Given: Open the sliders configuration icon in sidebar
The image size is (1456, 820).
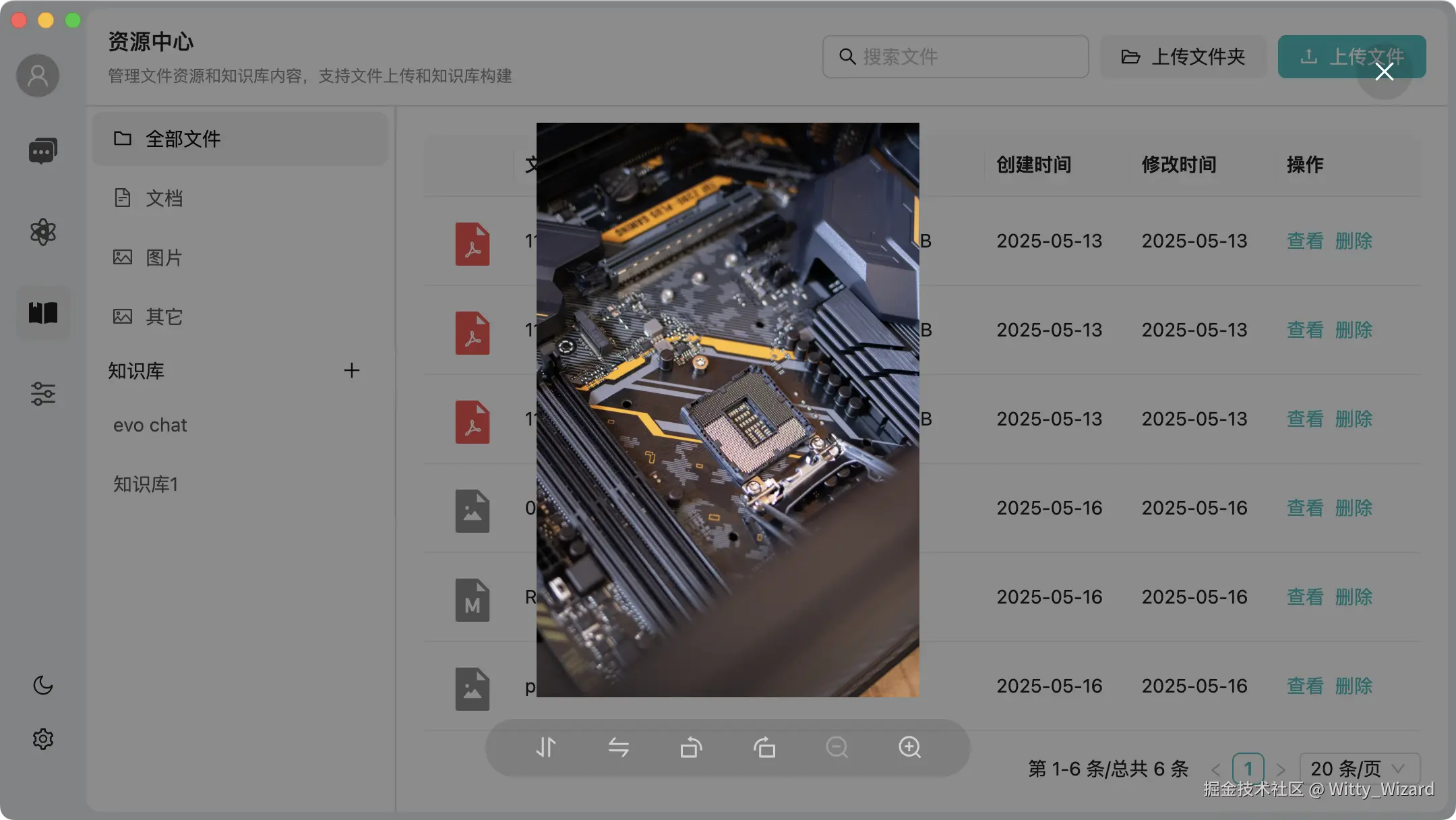Looking at the screenshot, I should click(42, 393).
